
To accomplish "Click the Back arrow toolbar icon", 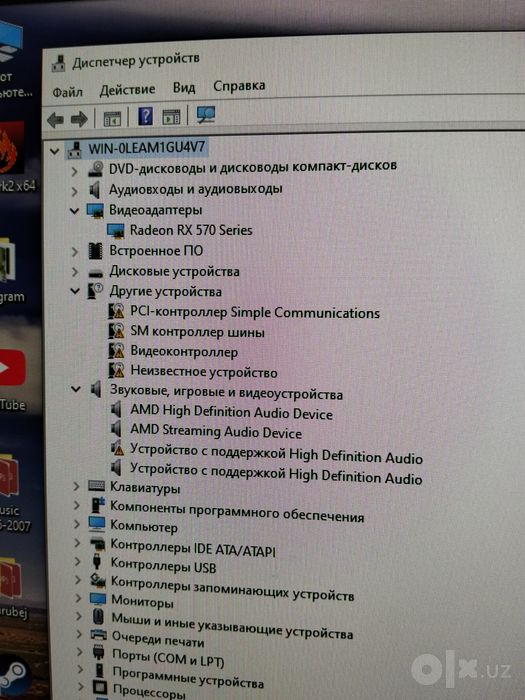I will click(x=55, y=120).
